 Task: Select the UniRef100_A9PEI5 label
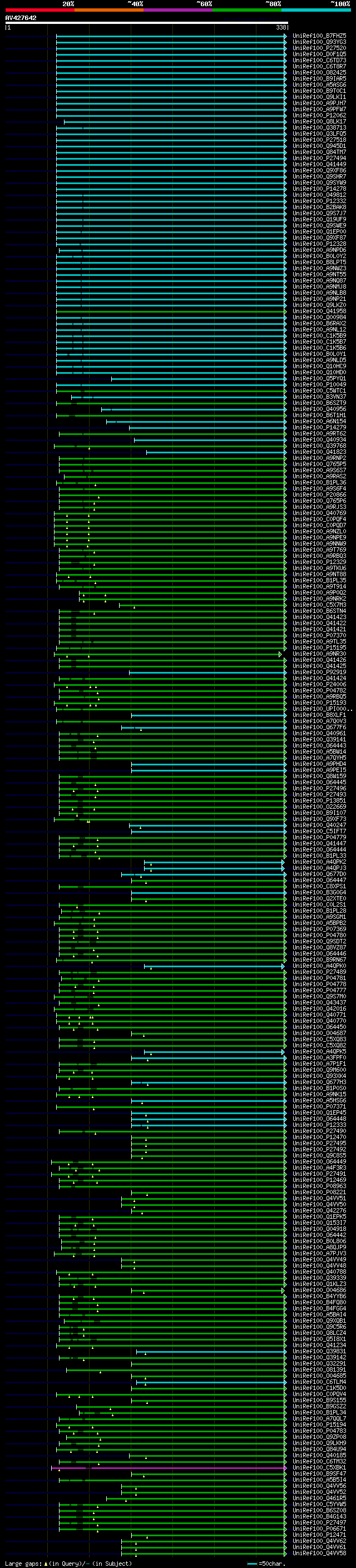click(x=319, y=770)
